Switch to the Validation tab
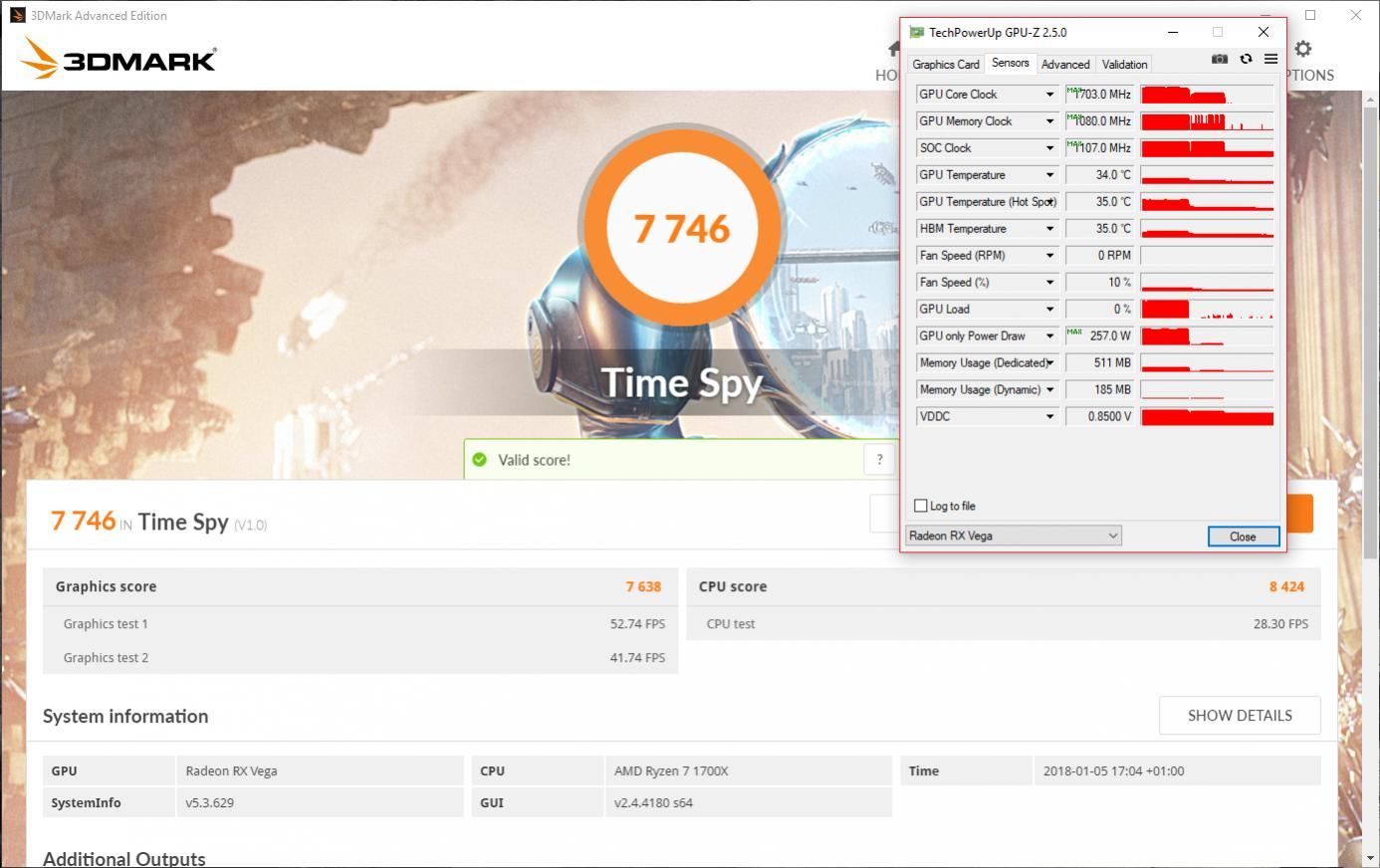The width and height of the screenshot is (1380, 868). 1124,65
